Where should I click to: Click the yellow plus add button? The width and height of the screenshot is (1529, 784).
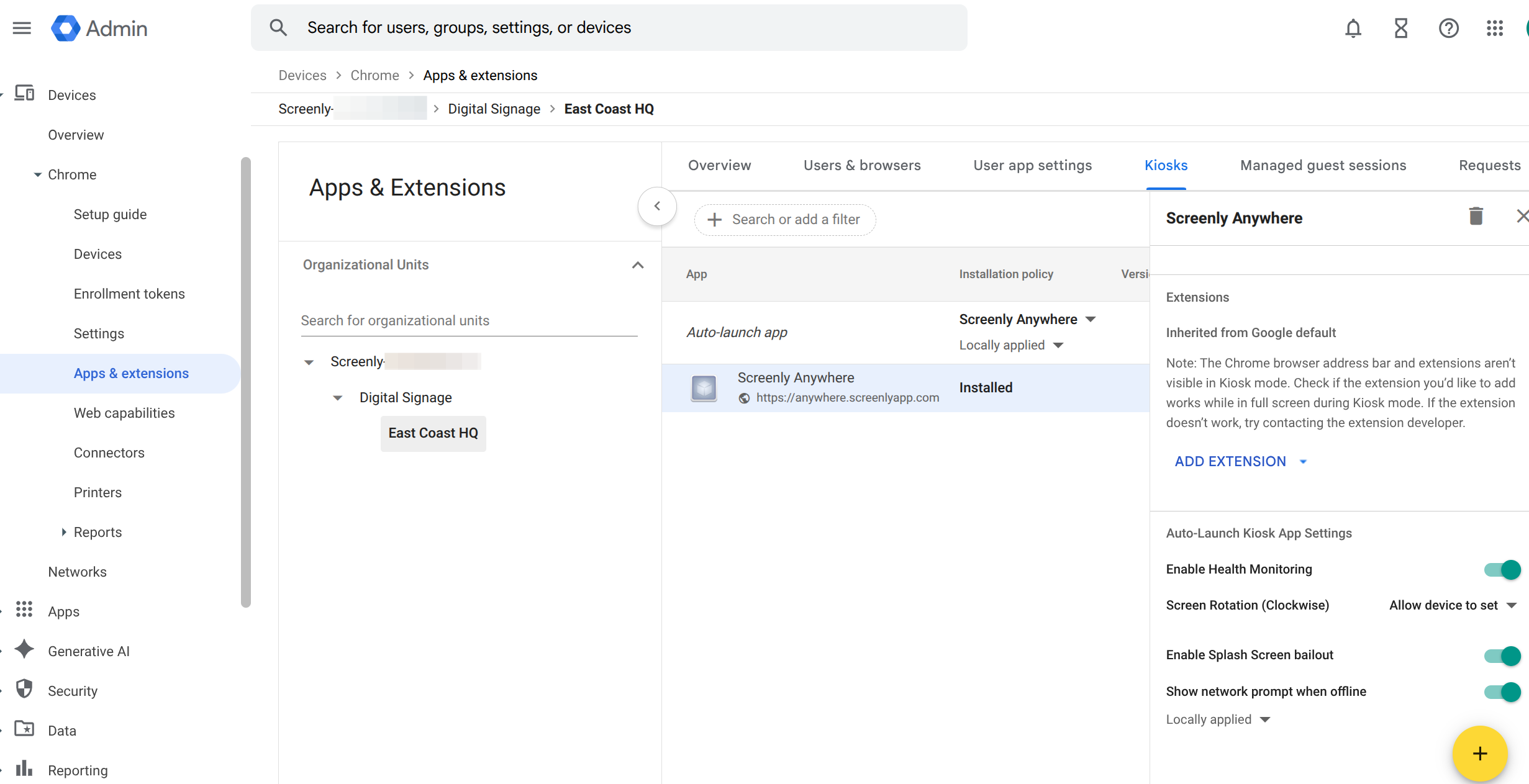coord(1480,754)
